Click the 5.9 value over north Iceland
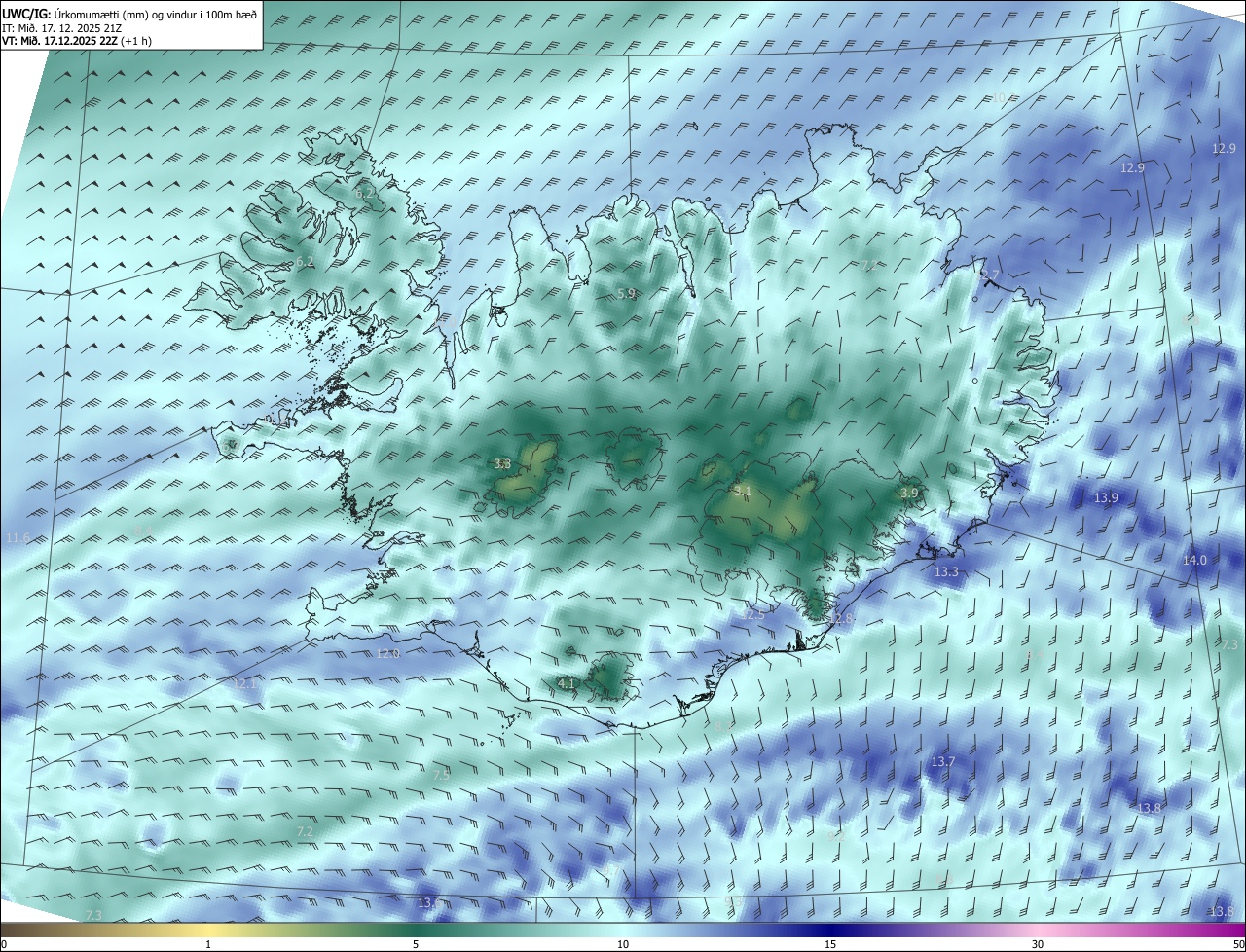 coord(626,293)
